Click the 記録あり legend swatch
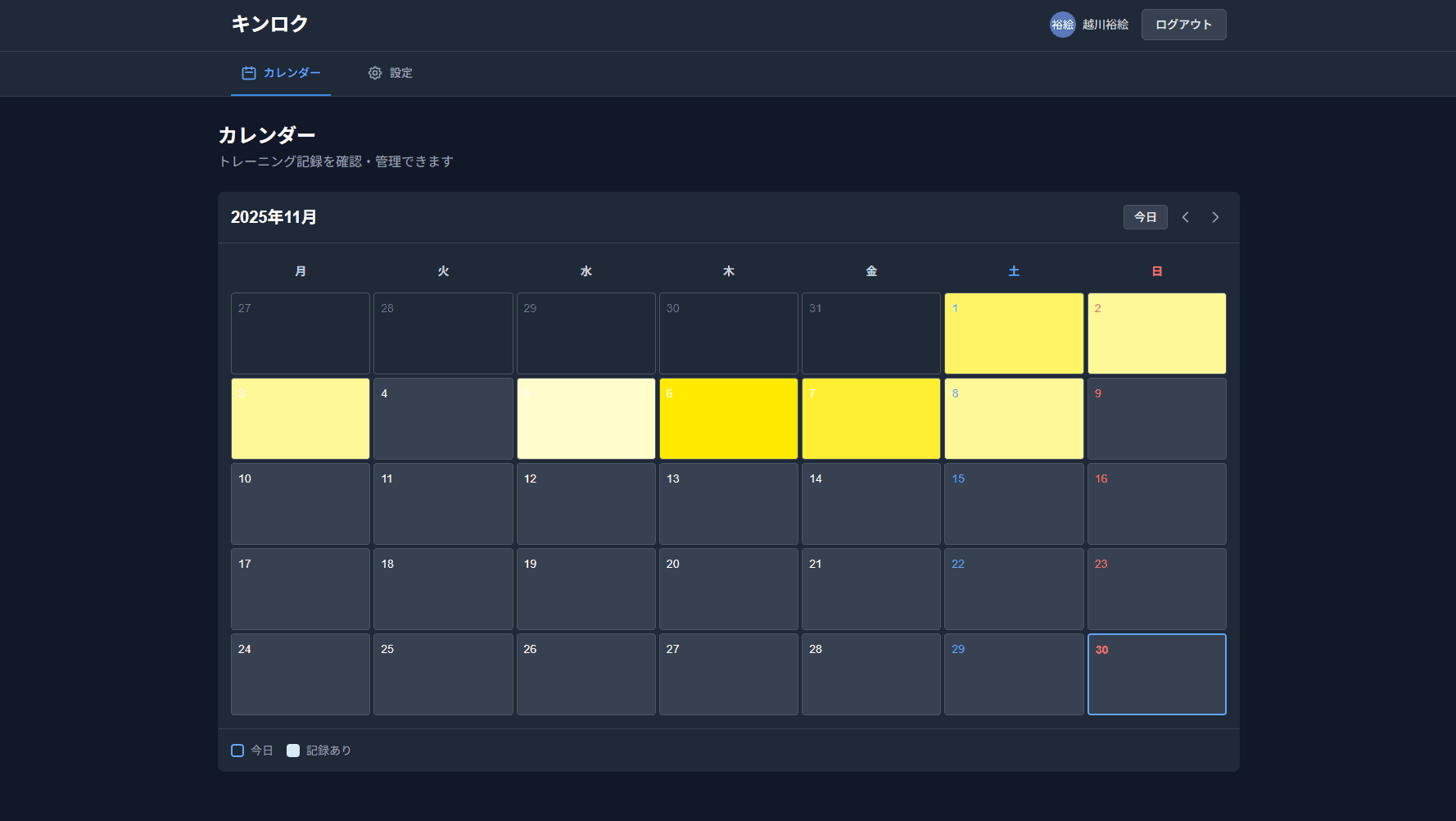This screenshot has width=1456, height=821. click(x=293, y=751)
